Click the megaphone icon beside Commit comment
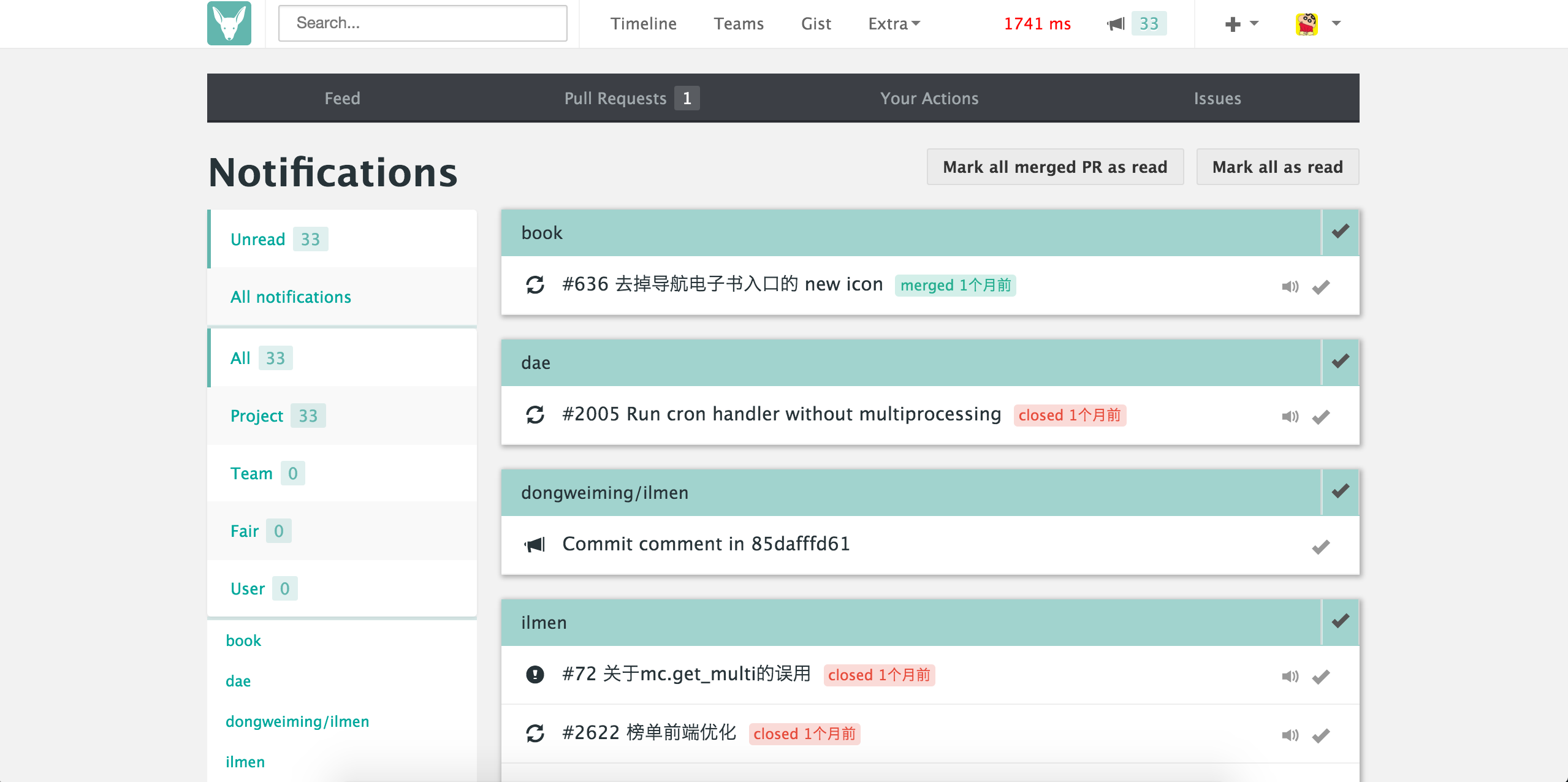The image size is (1568, 782). 535,545
